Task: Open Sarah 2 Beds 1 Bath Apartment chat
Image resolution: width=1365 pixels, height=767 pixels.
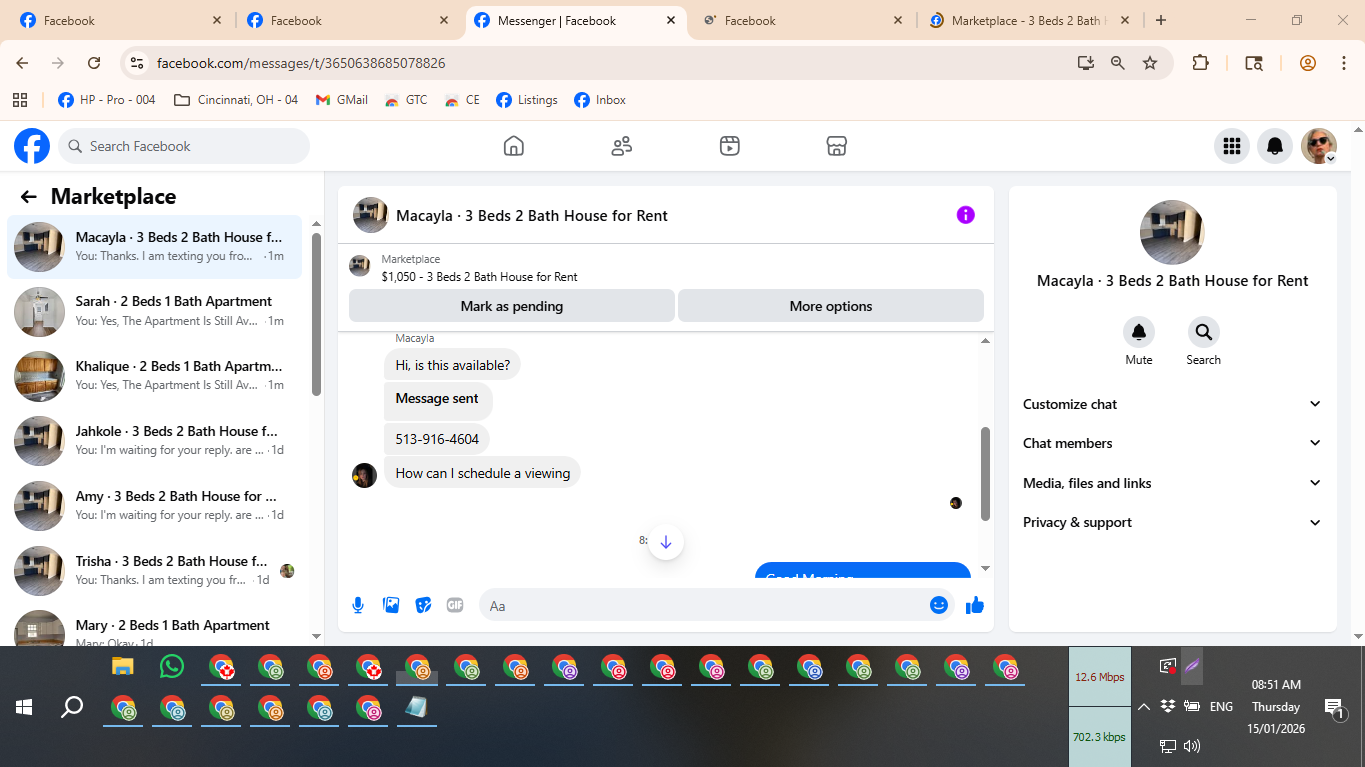Action: [155, 311]
